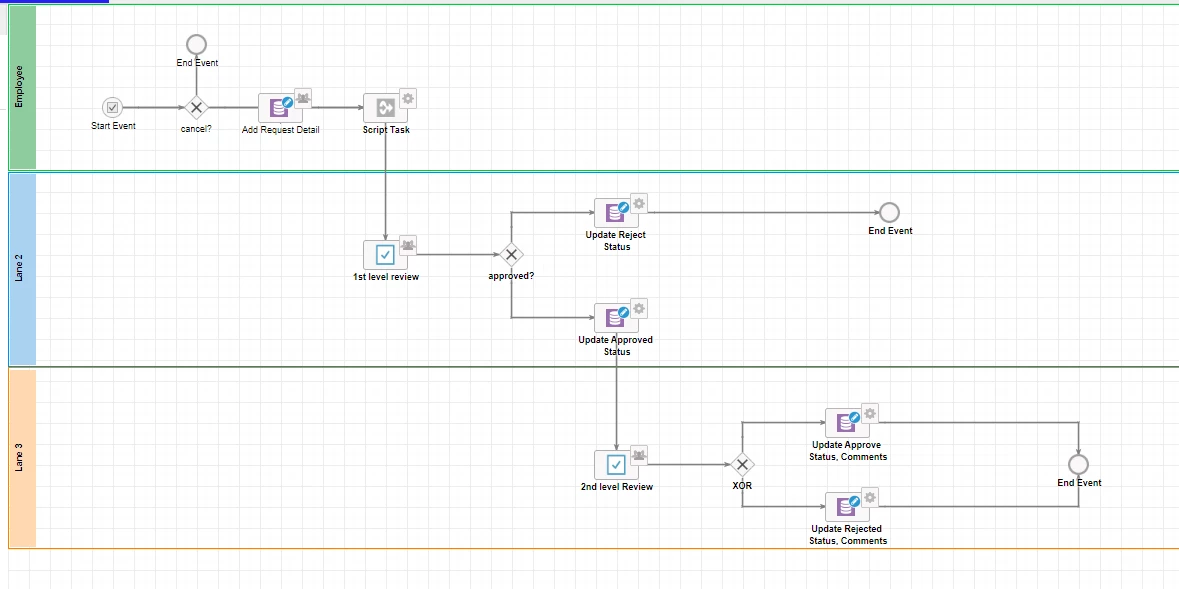This screenshot has width=1179, height=589.
Task: Select the Script Task node
Action: pyautogui.click(x=385, y=108)
